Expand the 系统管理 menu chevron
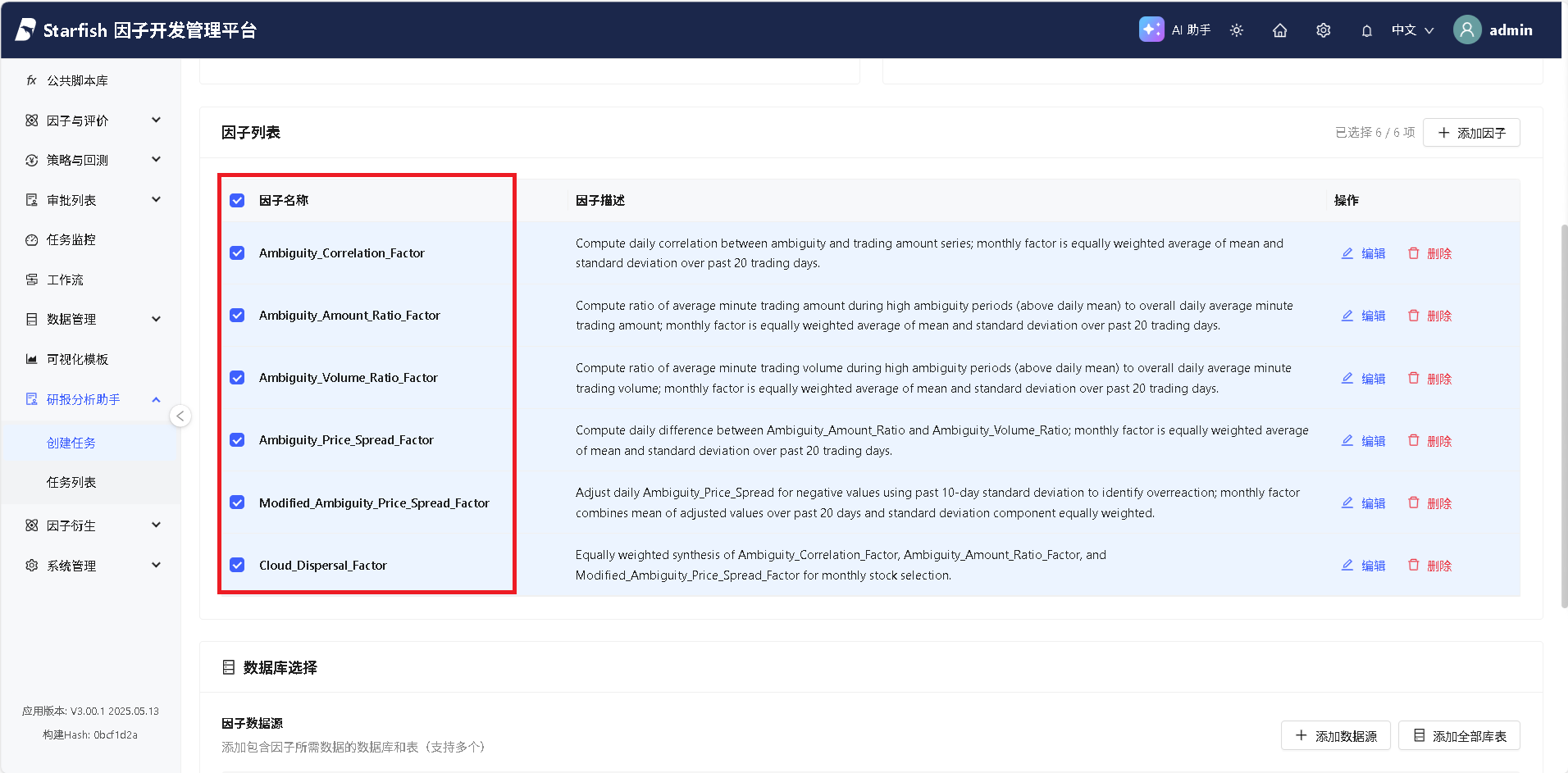This screenshot has height=773, width=1568. coord(156,565)
